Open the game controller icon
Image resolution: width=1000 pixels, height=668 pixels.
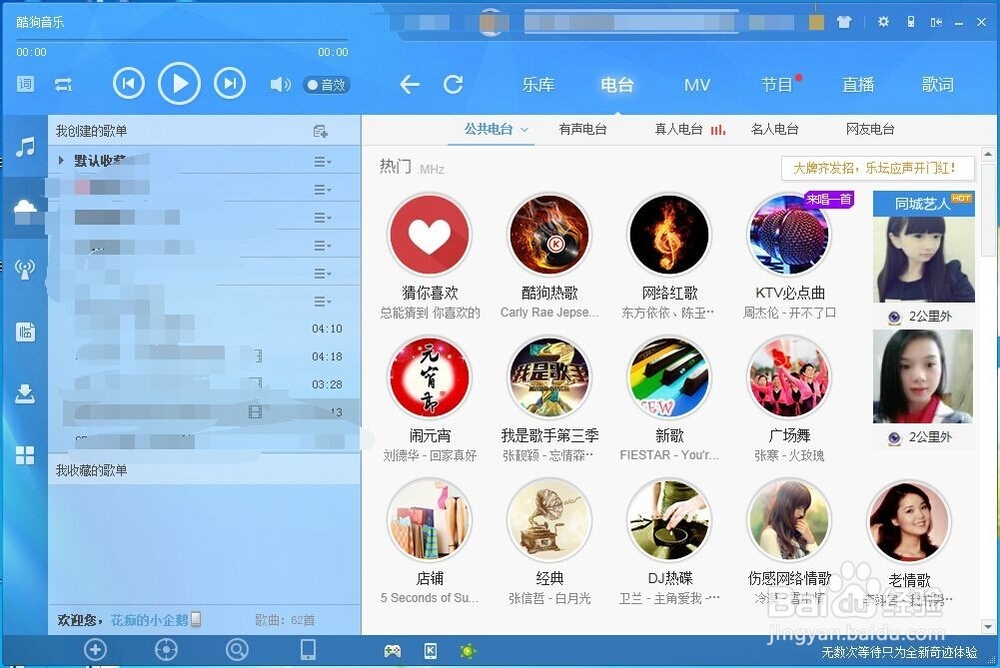(392, 651)
